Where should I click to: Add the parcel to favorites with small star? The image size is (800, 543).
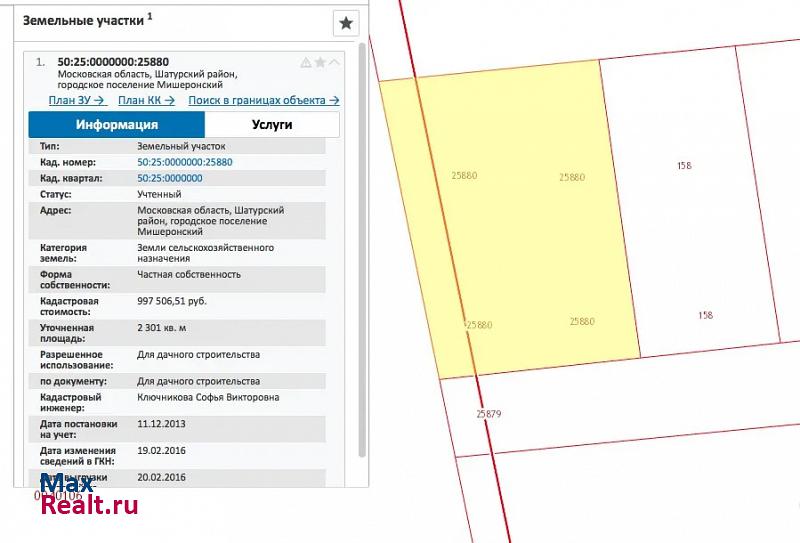[320, 62]
